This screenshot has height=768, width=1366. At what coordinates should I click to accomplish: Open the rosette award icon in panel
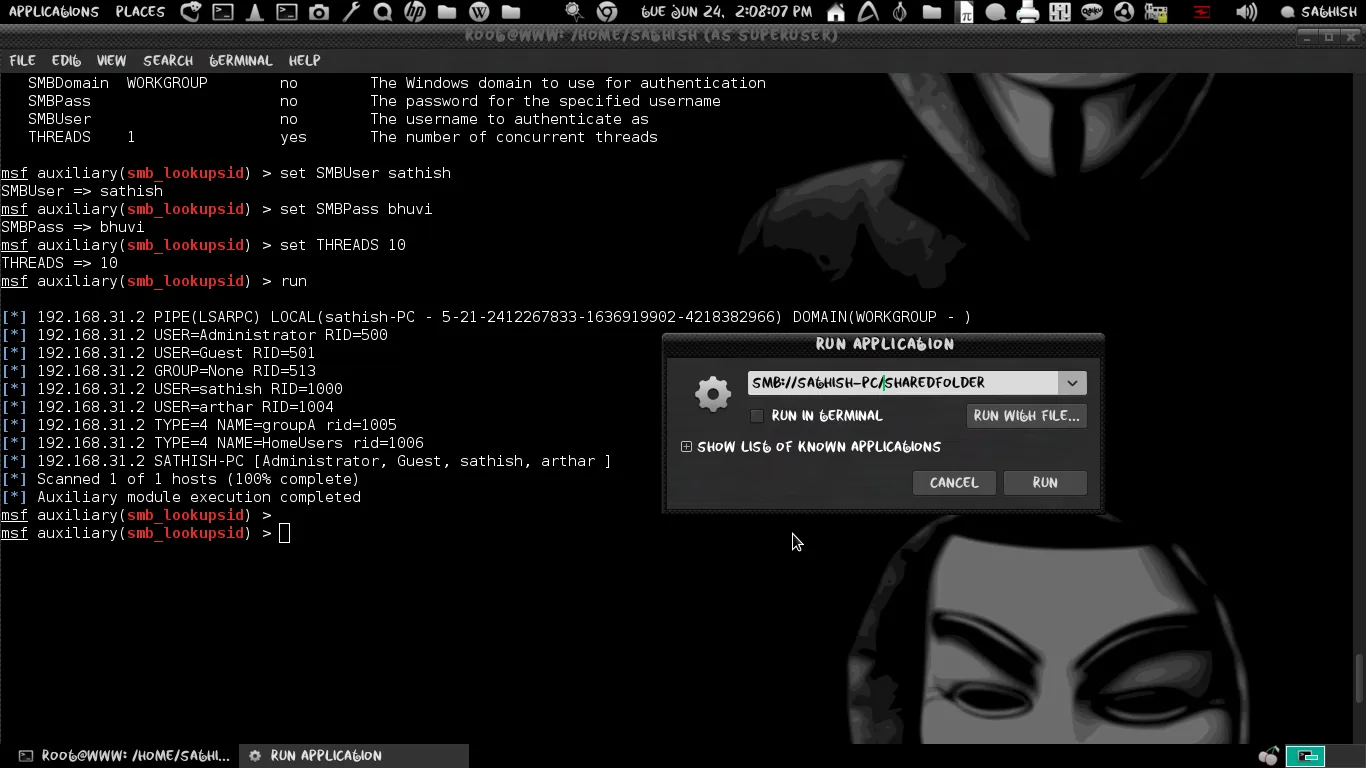tap(574, 12)
